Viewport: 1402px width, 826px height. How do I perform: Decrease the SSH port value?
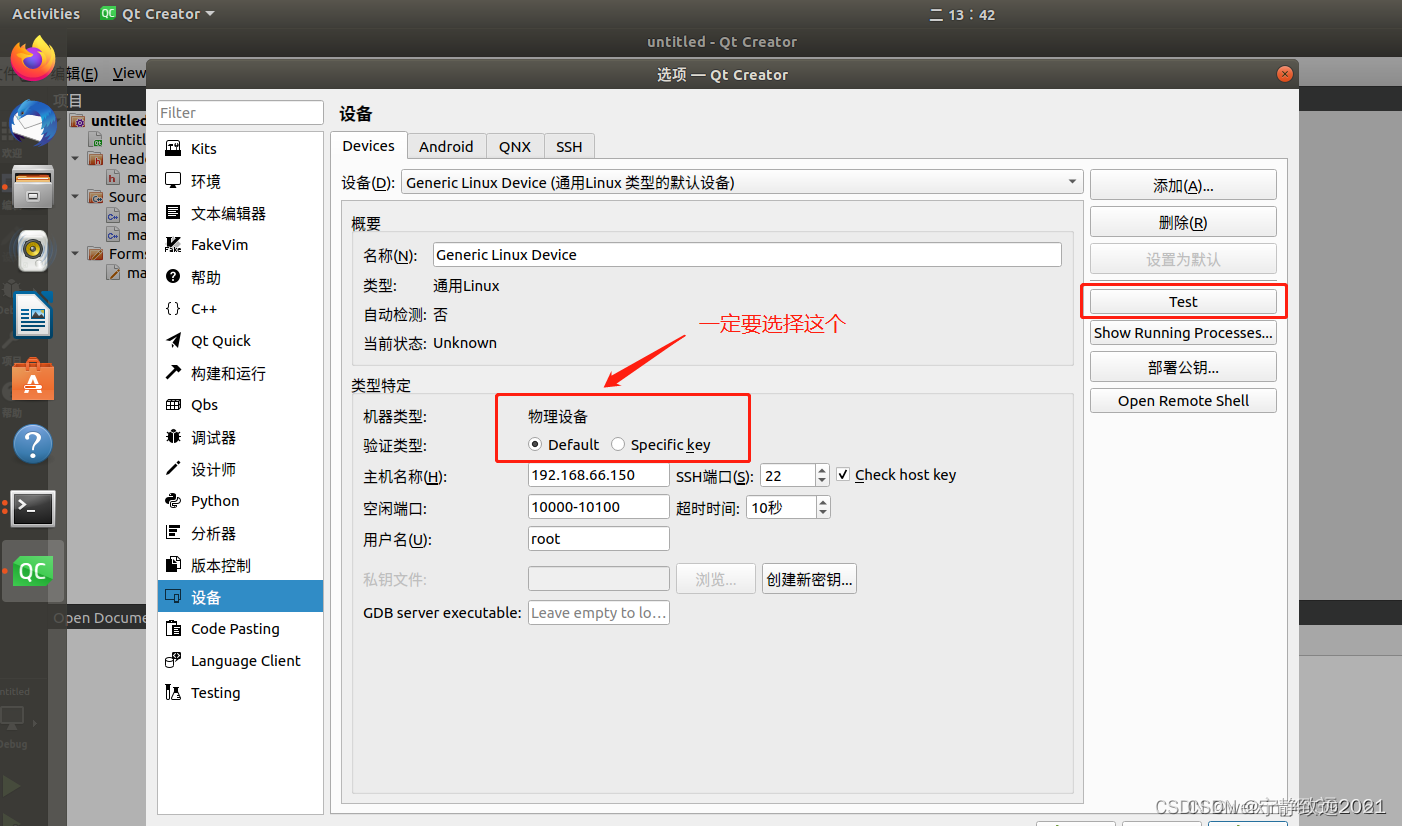pos(822,481)
